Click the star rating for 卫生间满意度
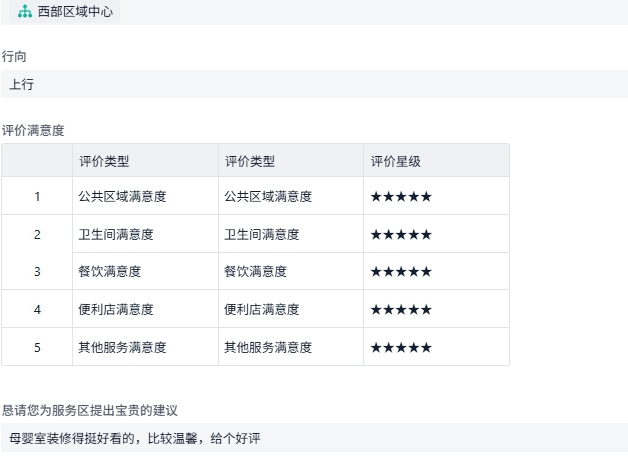The height and width of the screenshot is (469, 628). point(401,235)
